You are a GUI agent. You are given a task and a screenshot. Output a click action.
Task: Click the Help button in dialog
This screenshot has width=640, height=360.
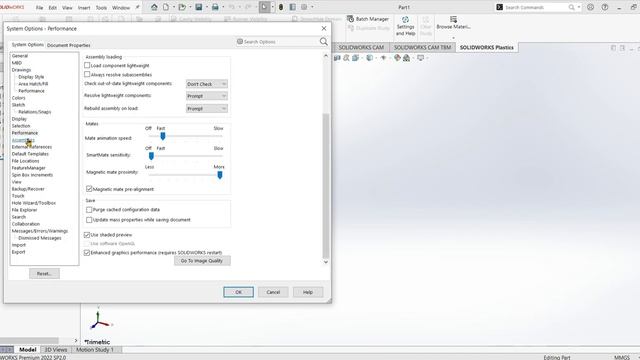308,292
